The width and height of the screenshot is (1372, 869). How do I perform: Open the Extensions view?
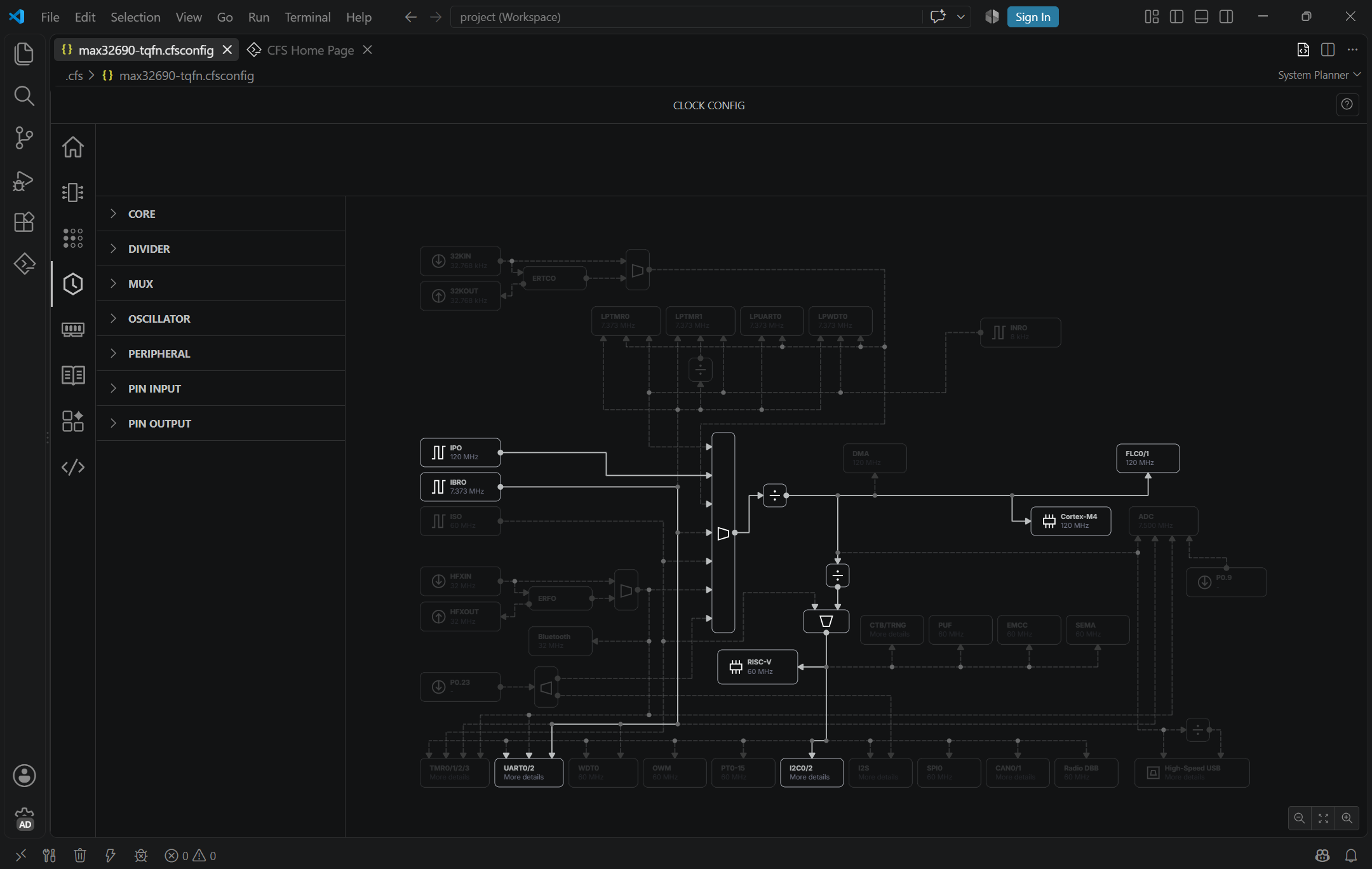(x=24, y=222)
